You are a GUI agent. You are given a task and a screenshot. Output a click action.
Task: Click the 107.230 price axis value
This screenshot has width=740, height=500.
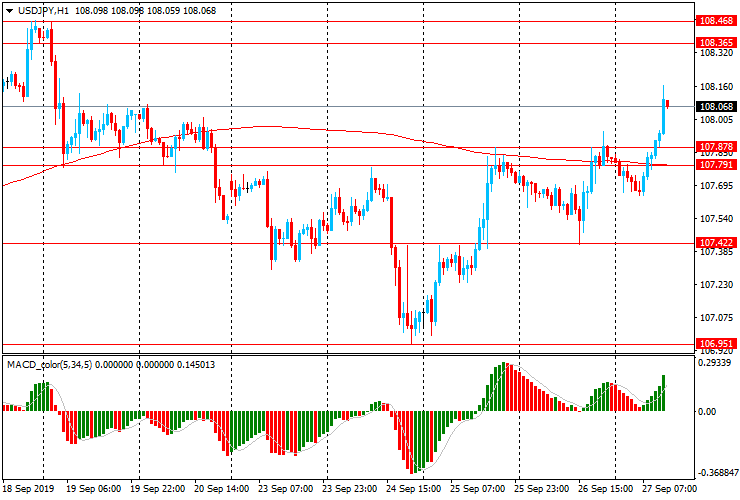point(716,285)
